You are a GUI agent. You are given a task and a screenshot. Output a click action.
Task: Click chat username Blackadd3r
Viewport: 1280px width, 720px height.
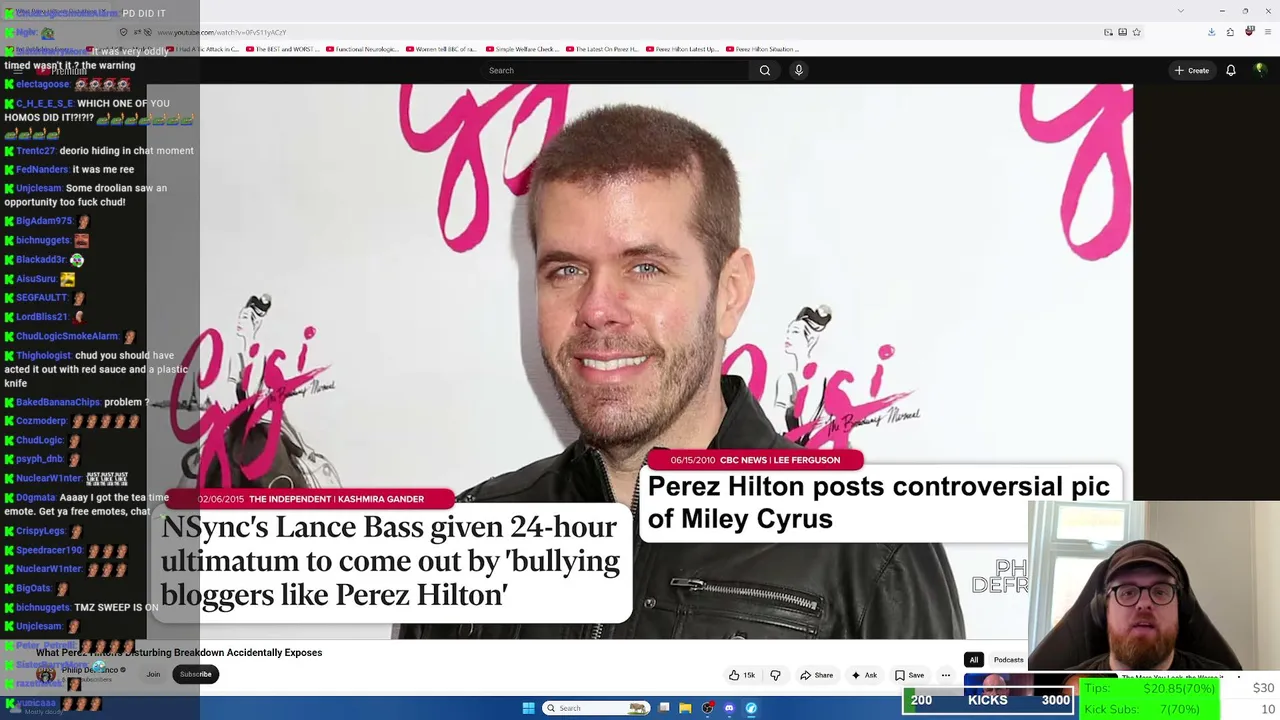point(40,260)
